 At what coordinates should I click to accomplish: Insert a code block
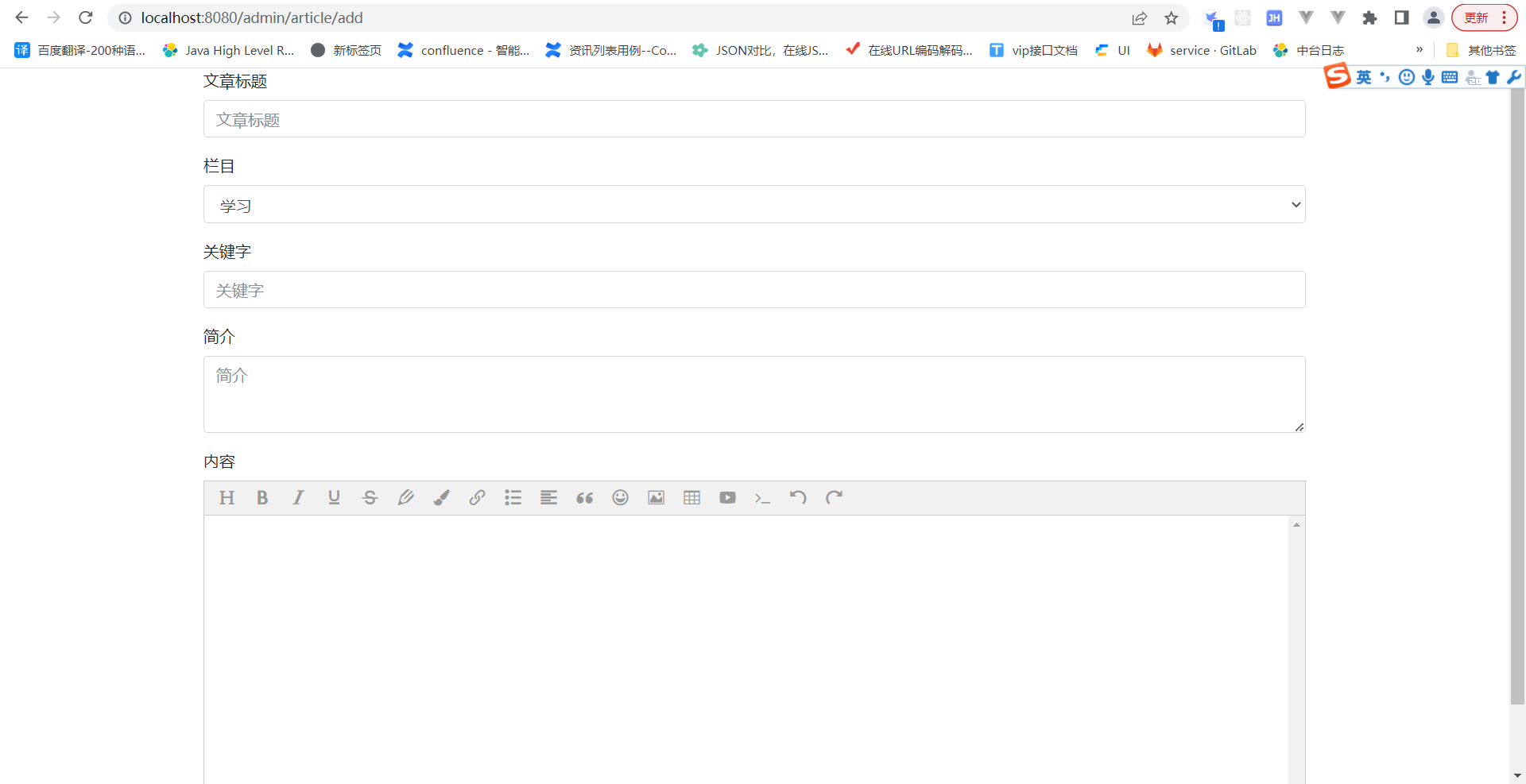(763, 497)
